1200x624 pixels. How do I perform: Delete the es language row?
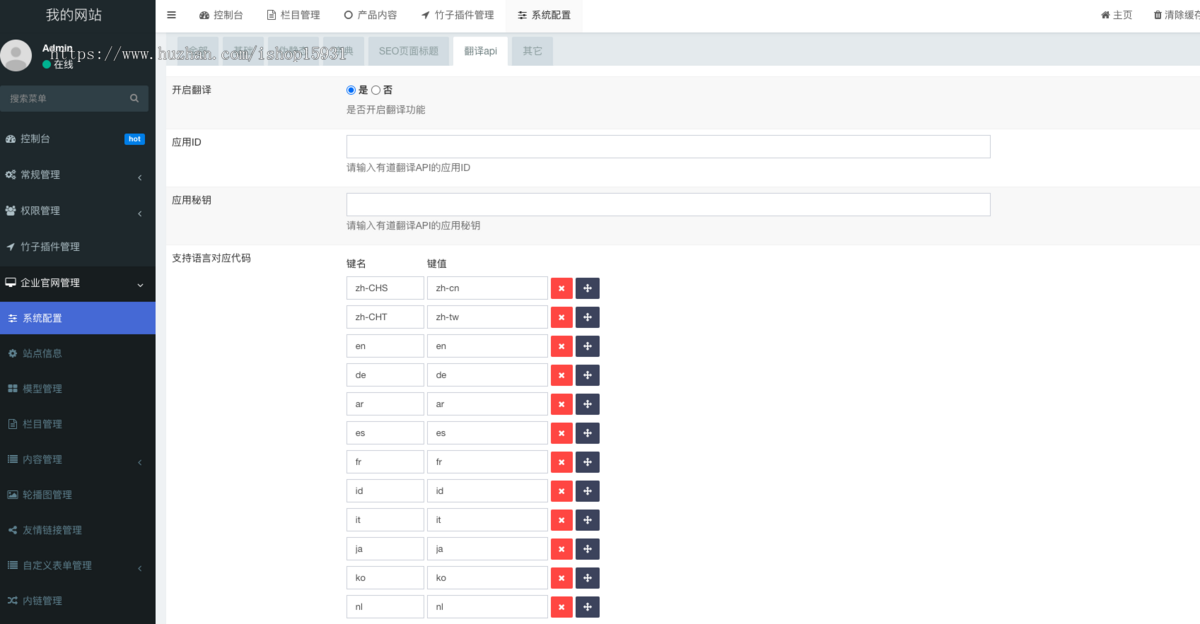(562, 433)
